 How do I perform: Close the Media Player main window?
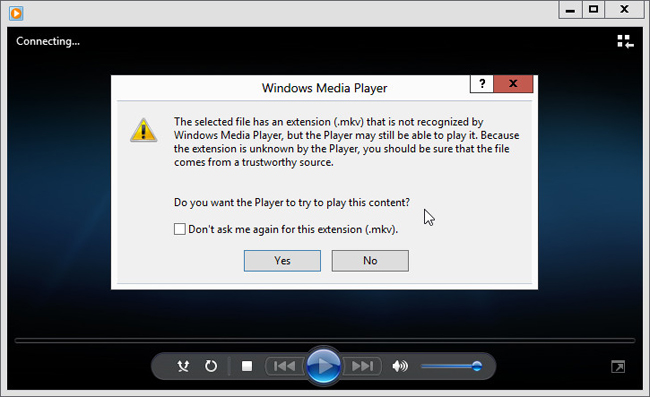coord(624,10)
